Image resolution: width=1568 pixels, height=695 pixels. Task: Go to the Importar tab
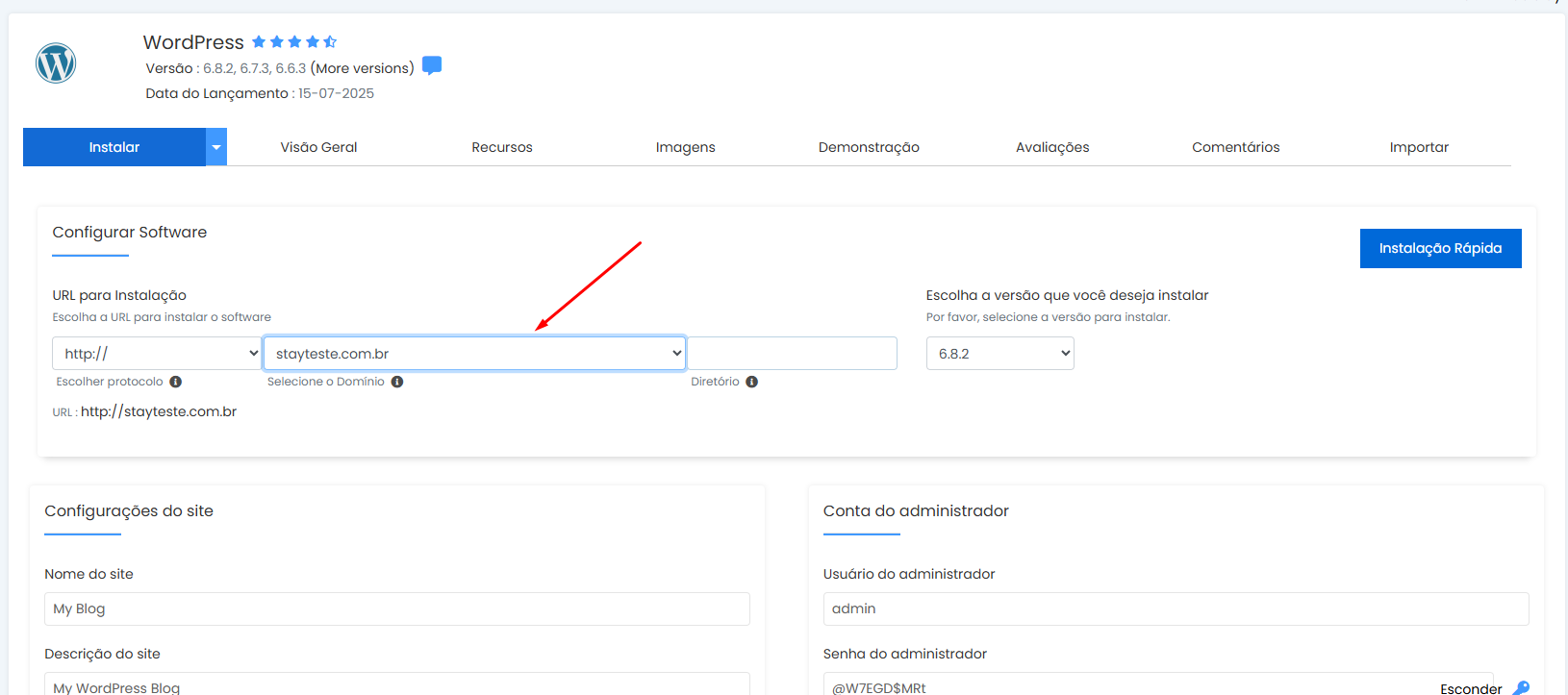click(x=1418, y=147)
